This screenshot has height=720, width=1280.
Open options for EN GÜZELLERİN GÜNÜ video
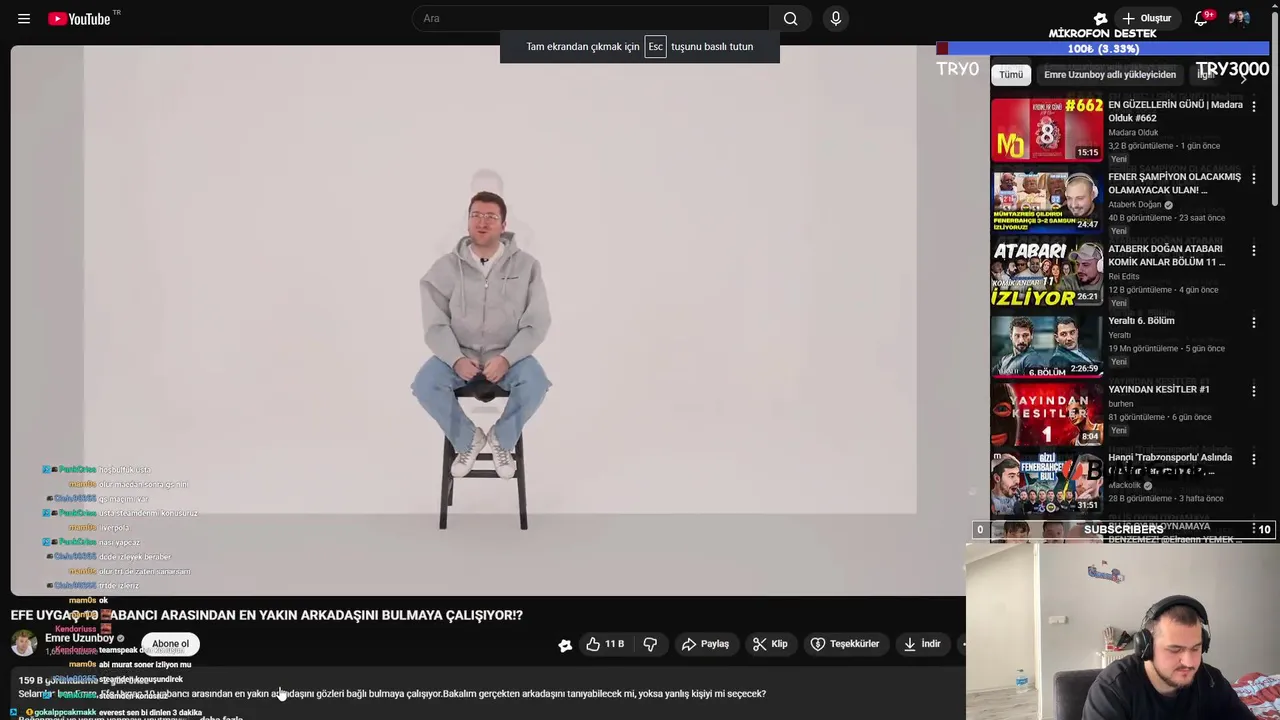point(1253,106)
